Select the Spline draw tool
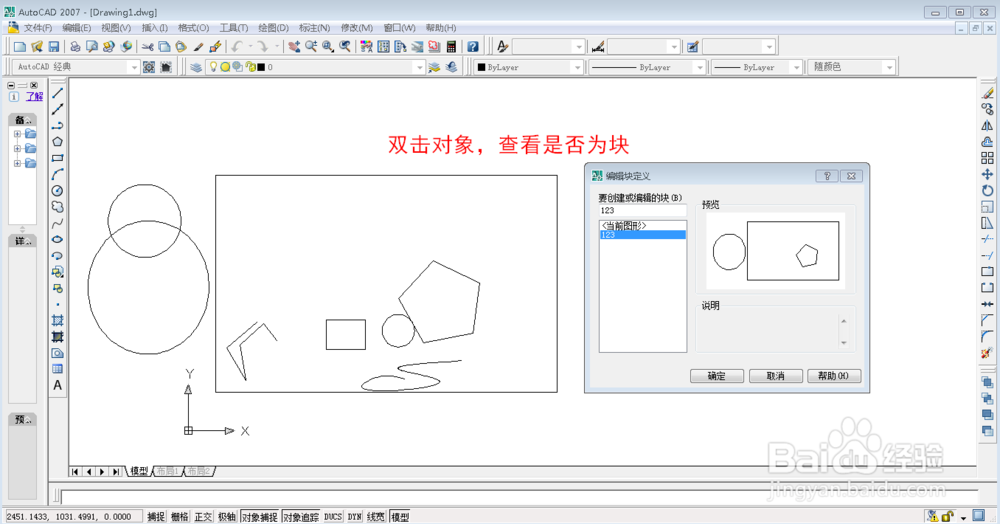The image size is (1000, 524). [x=57, y=223]
